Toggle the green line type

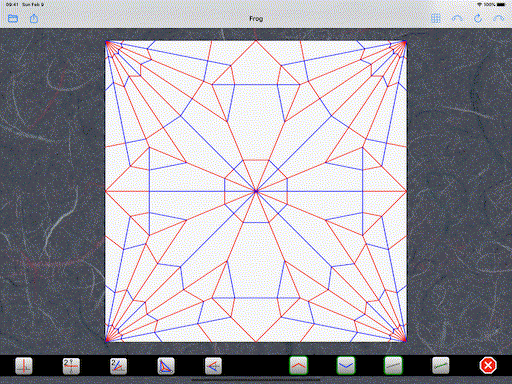tap(441, 366)
